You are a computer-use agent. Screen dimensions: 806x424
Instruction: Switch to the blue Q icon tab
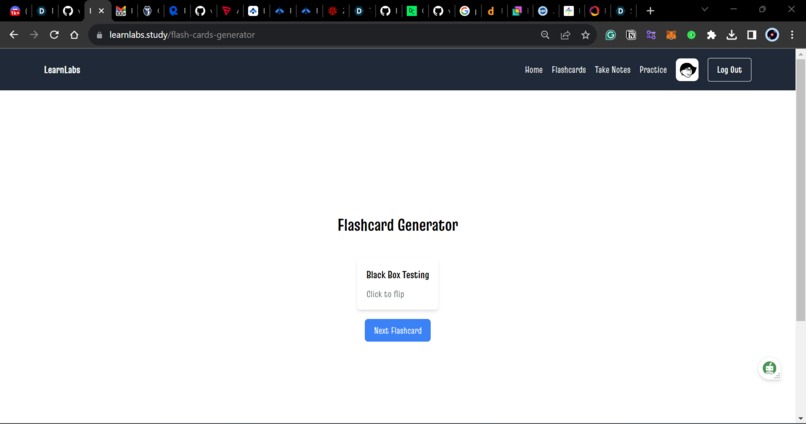pos(174,11)
